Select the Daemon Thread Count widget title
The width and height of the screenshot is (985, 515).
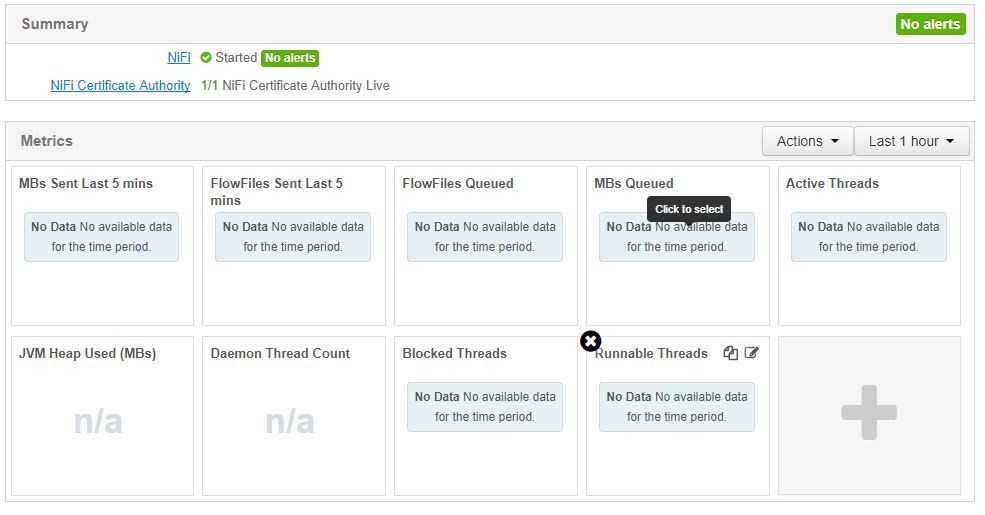(x=280, y=354)
